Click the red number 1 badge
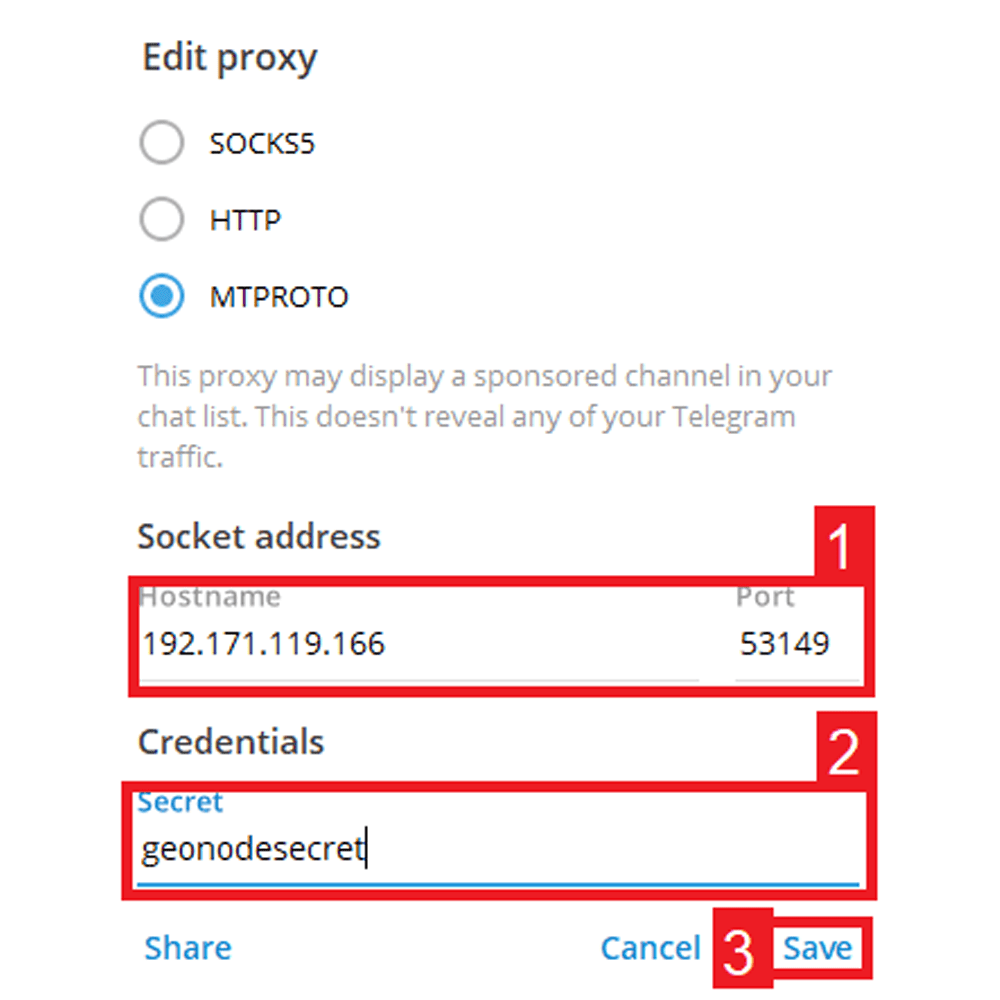1000x1000 pixels. pos(840,546)
